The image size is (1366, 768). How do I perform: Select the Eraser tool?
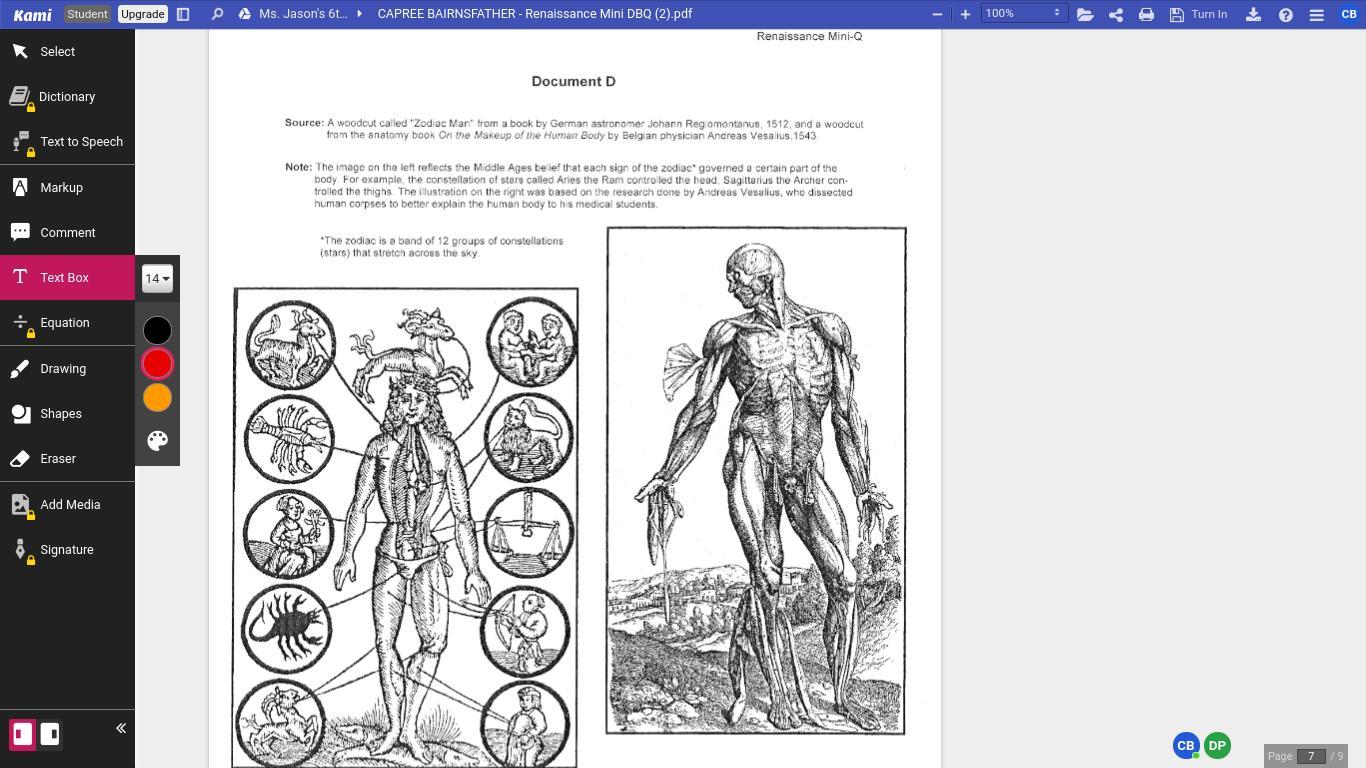[67, 459]
